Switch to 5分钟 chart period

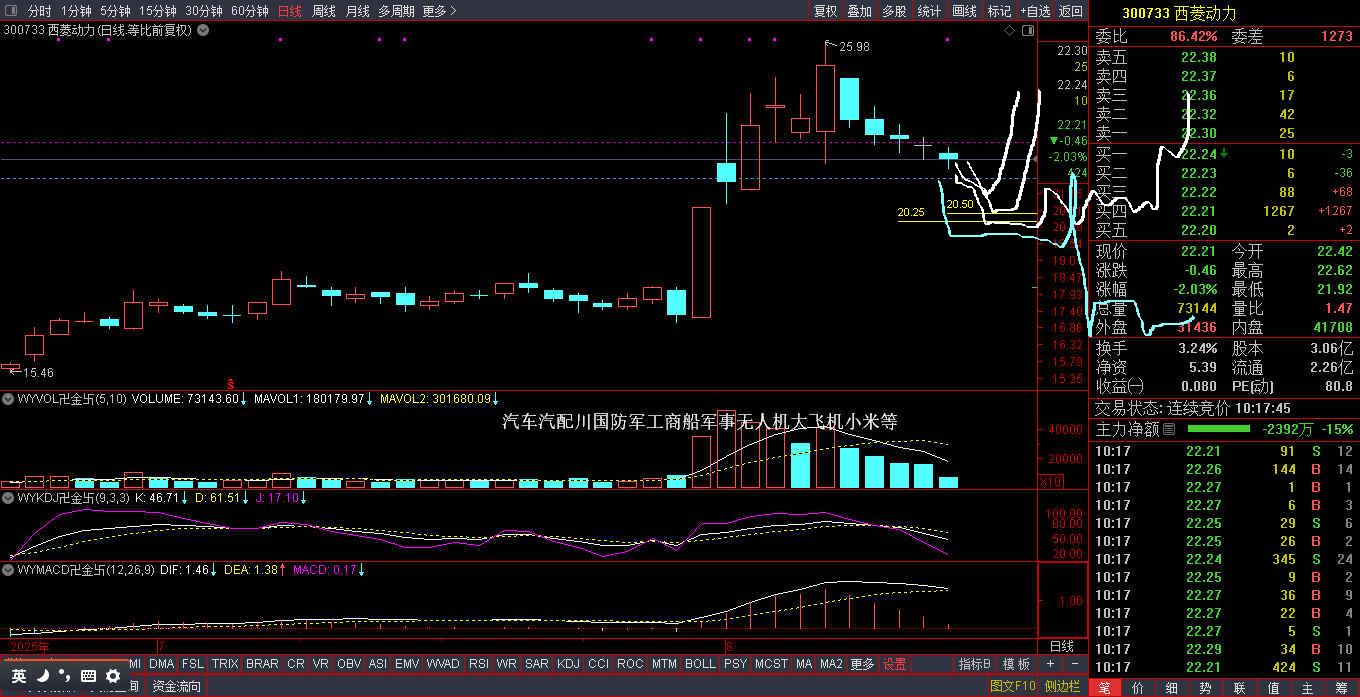coord(115,11)
